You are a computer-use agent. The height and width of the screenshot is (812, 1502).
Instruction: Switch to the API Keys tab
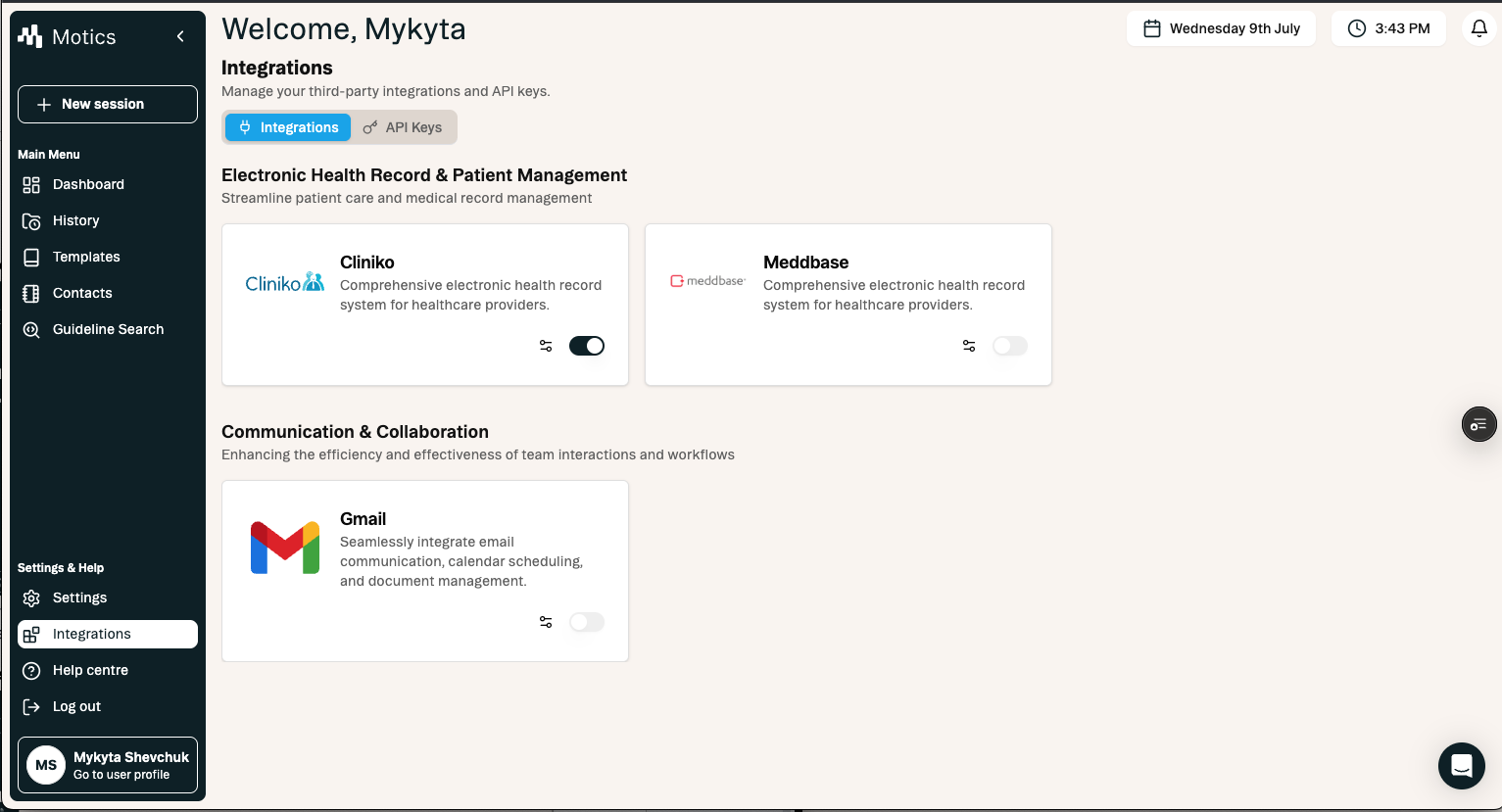(402, 127)
